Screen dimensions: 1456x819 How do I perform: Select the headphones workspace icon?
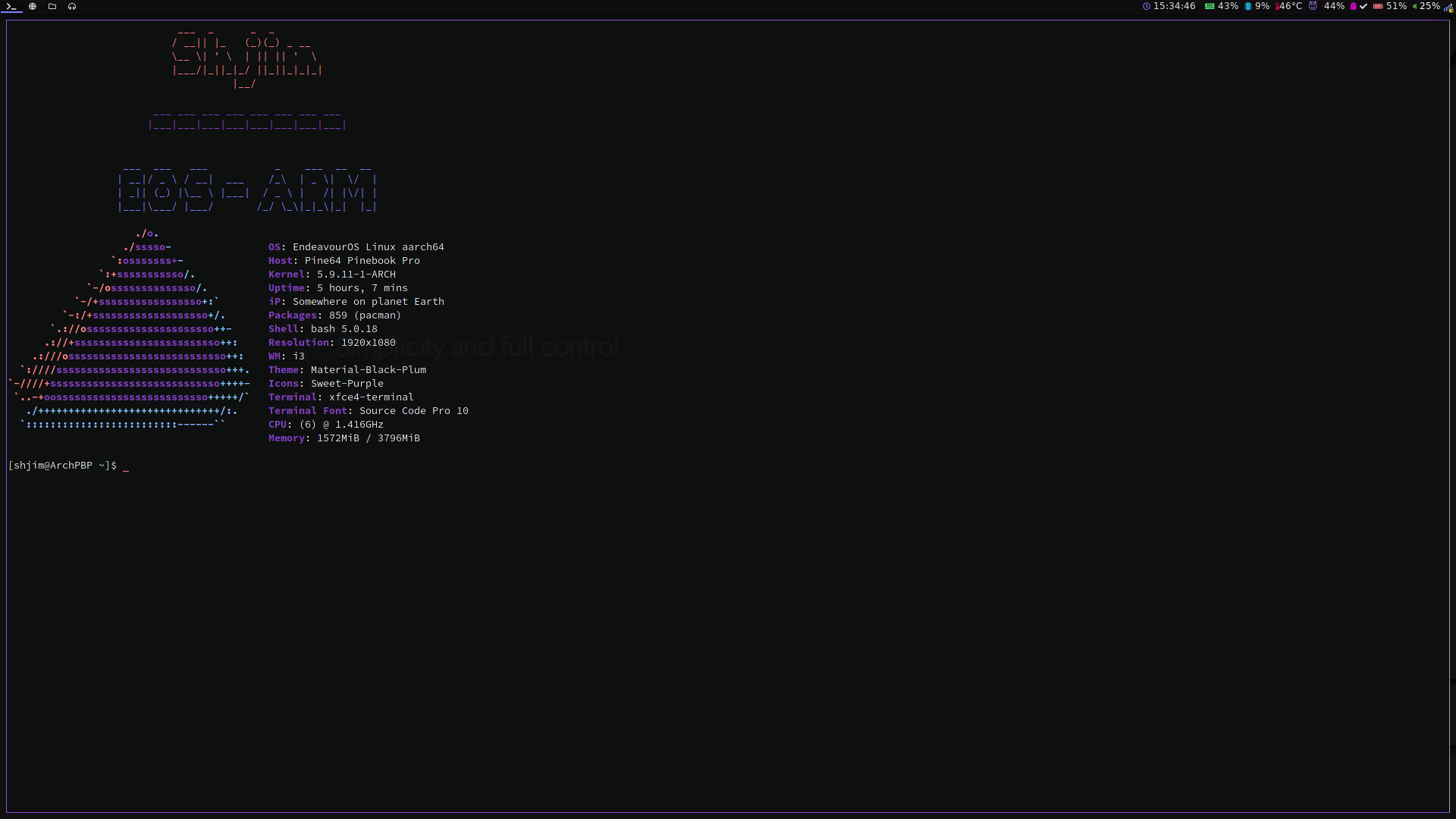72,6
